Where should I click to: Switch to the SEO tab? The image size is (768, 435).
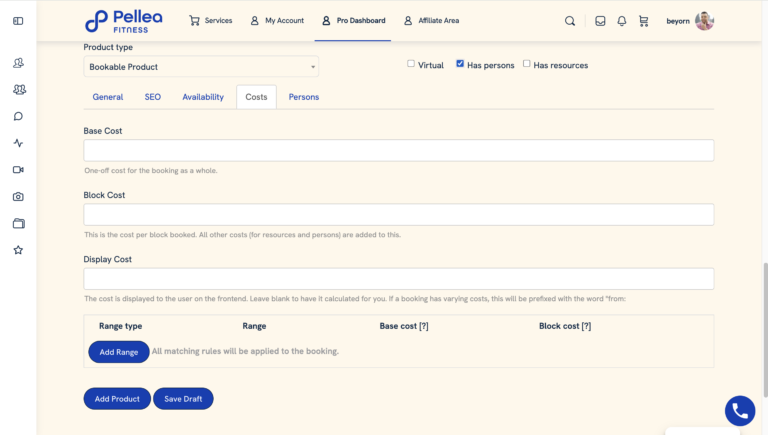(153, 97)
